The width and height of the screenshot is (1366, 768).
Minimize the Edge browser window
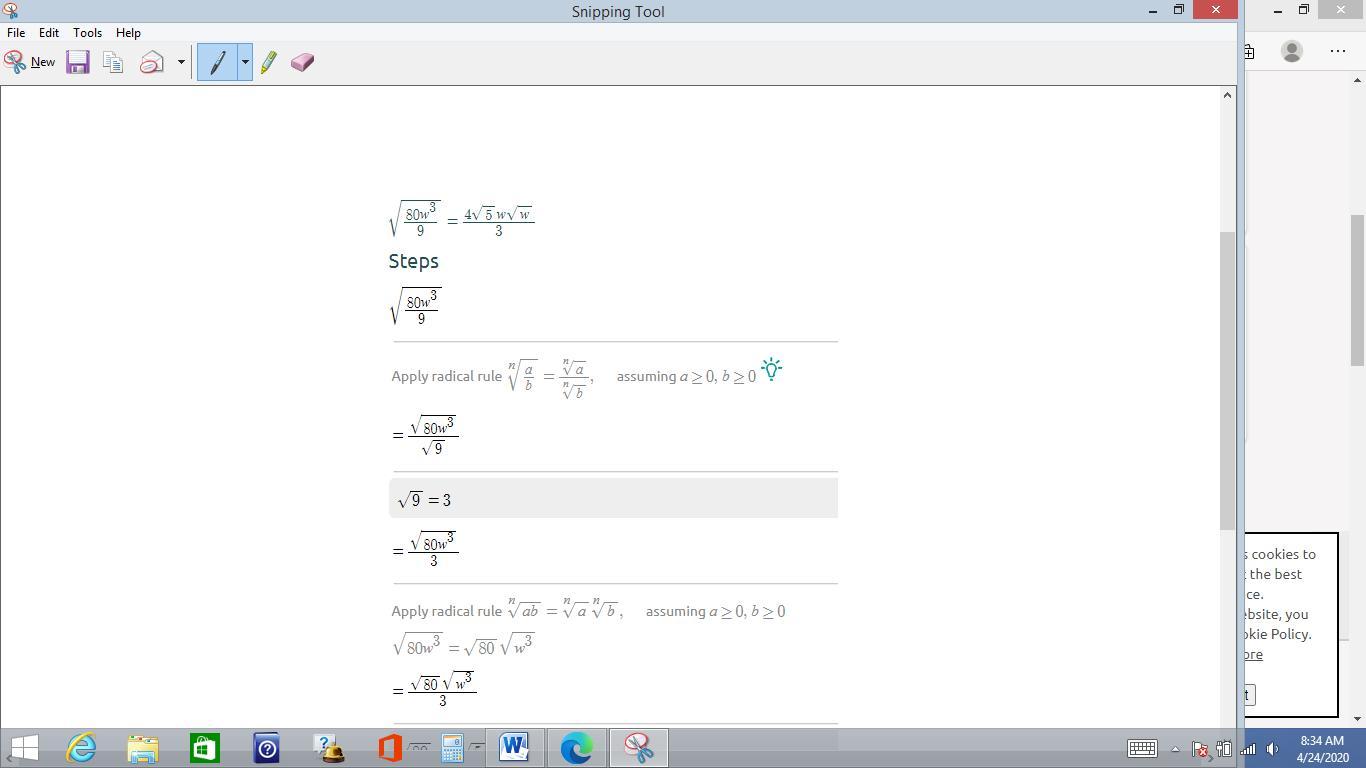coord(1278,10)
